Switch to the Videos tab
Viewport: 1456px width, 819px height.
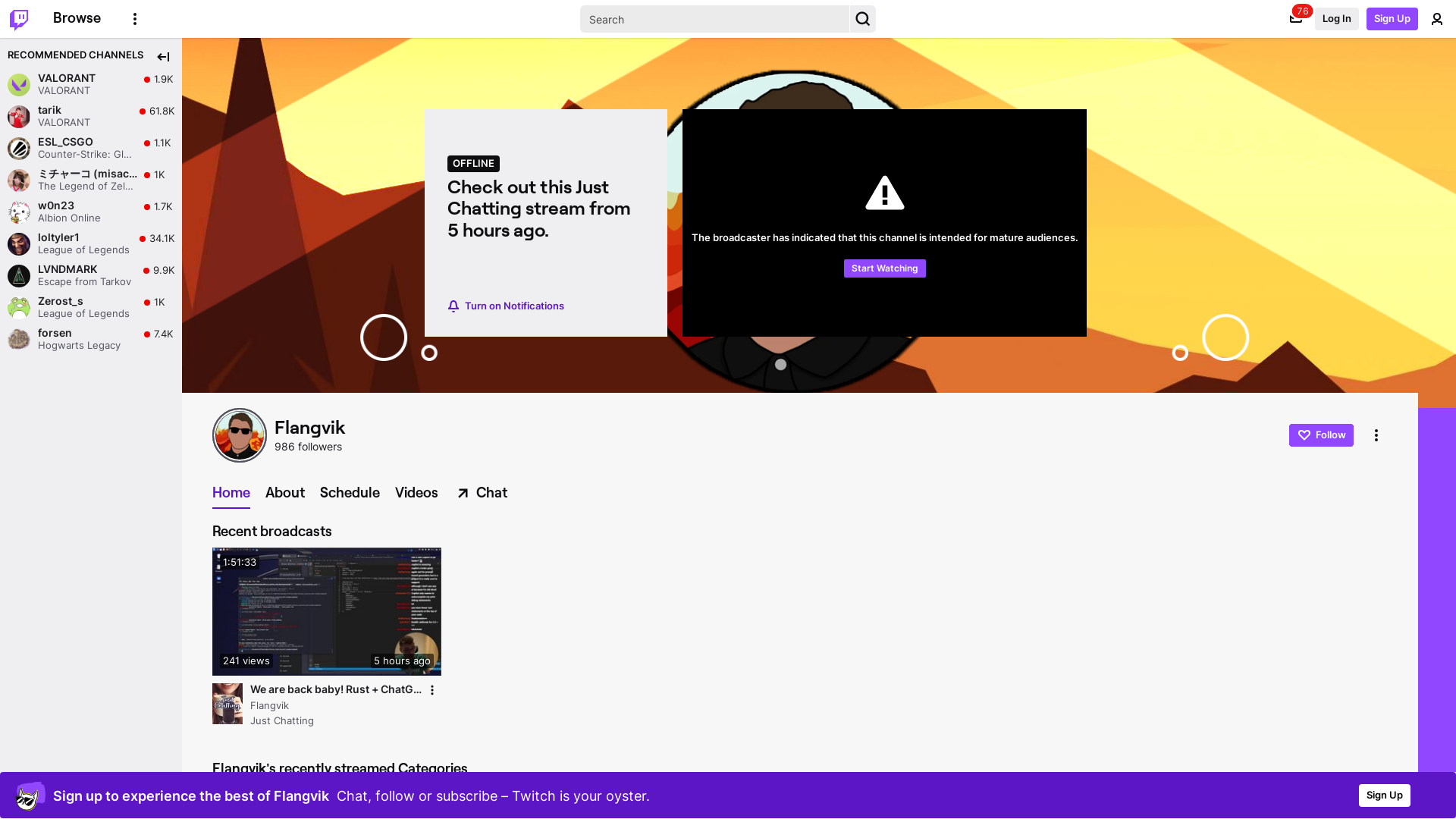416,493
